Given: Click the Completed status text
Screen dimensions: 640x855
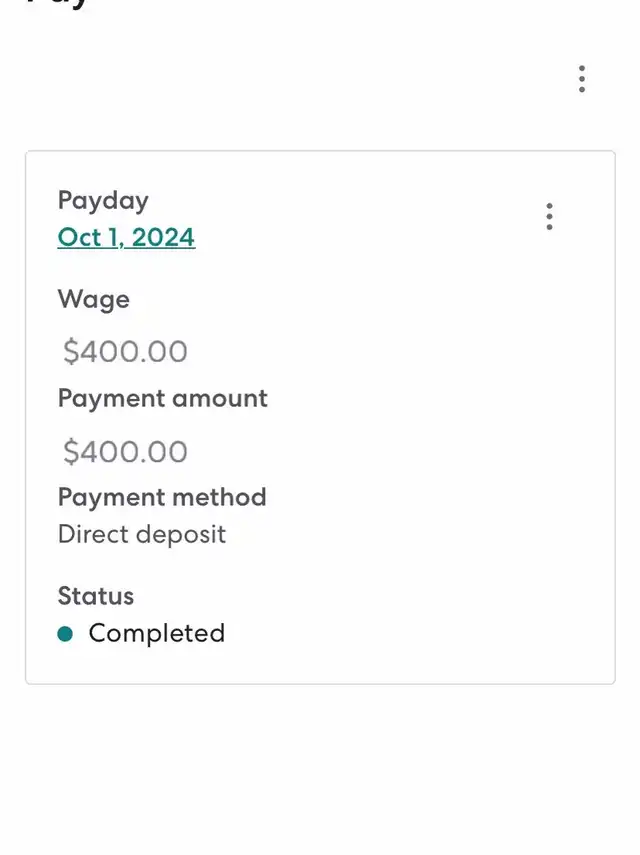Looking at the screenshot, I should [157, 633].
